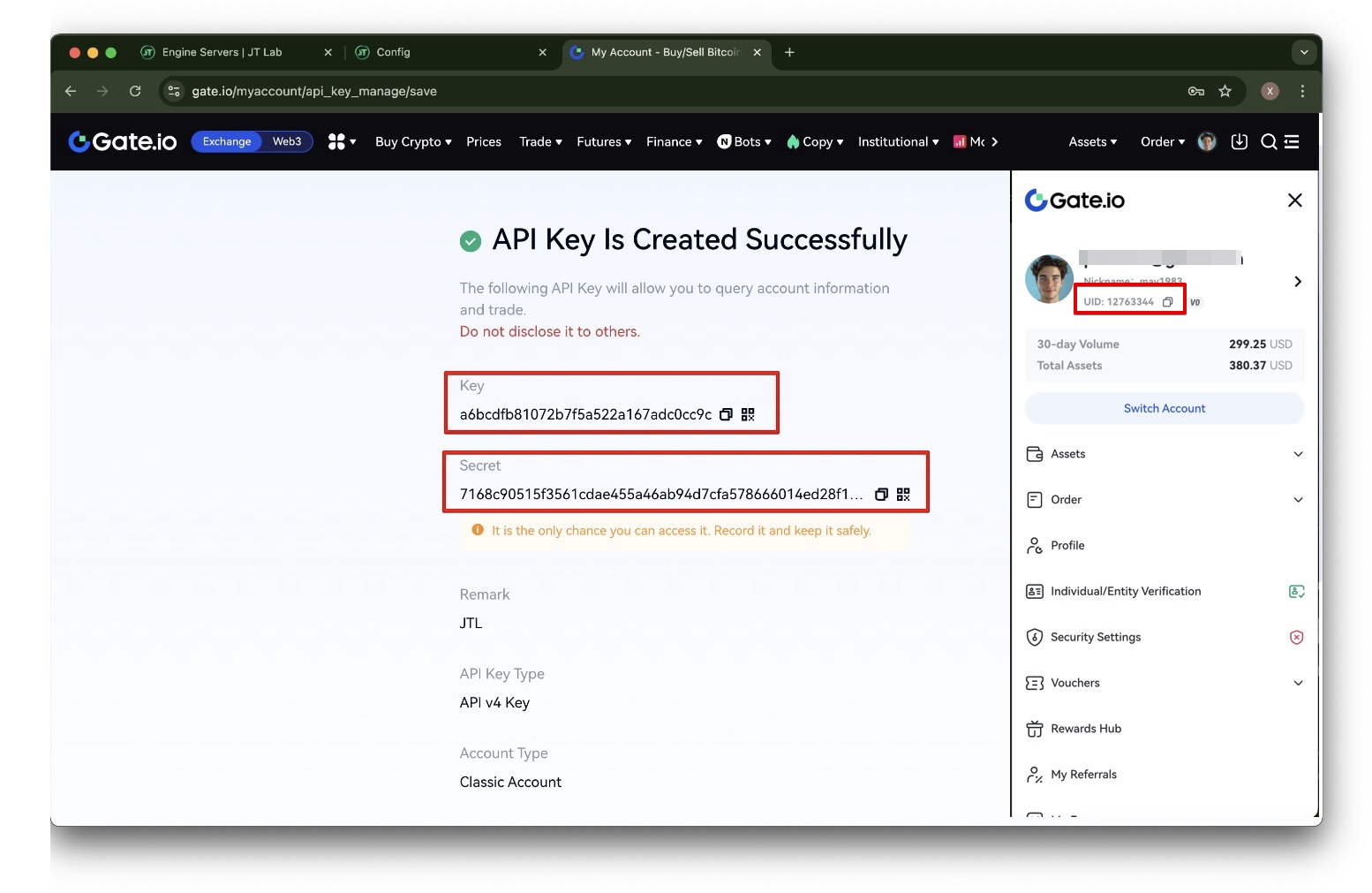Viewport: 1372px width, 893px height.
Task: Close the Config tab
Action: [542, 52]
